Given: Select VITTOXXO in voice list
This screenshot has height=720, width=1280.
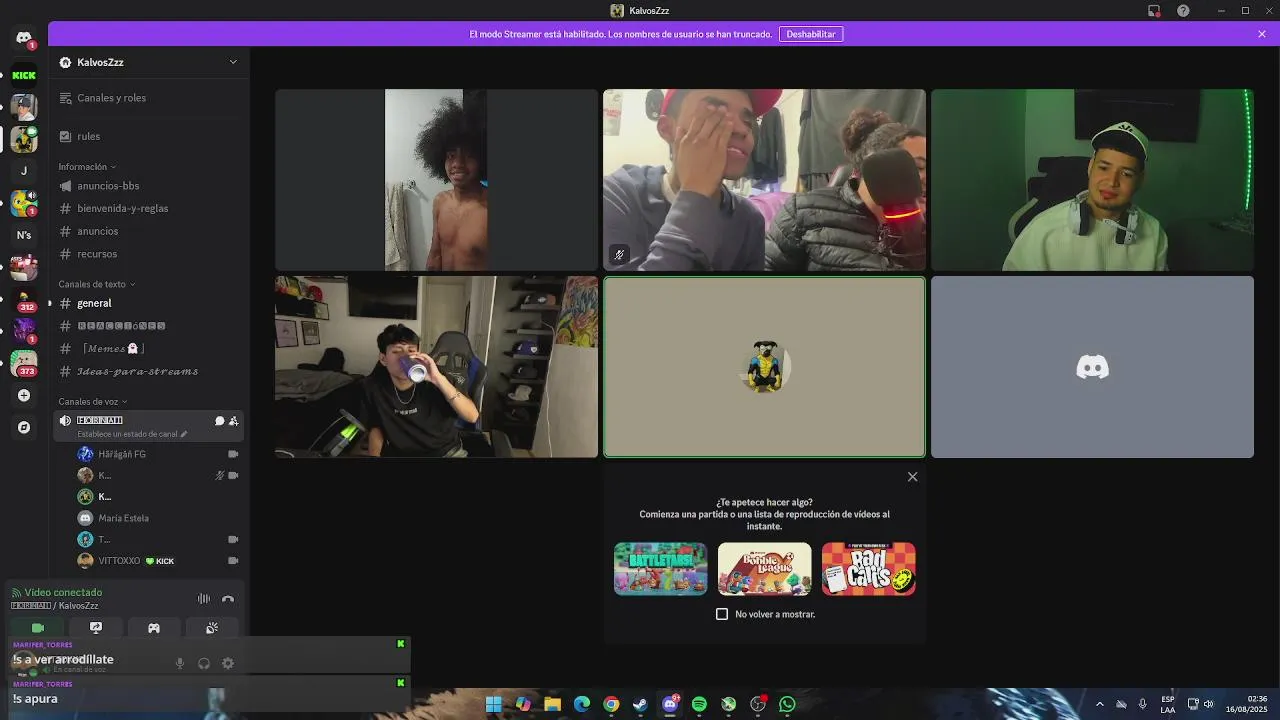Looking at the screenshot, I should (158, 561).
